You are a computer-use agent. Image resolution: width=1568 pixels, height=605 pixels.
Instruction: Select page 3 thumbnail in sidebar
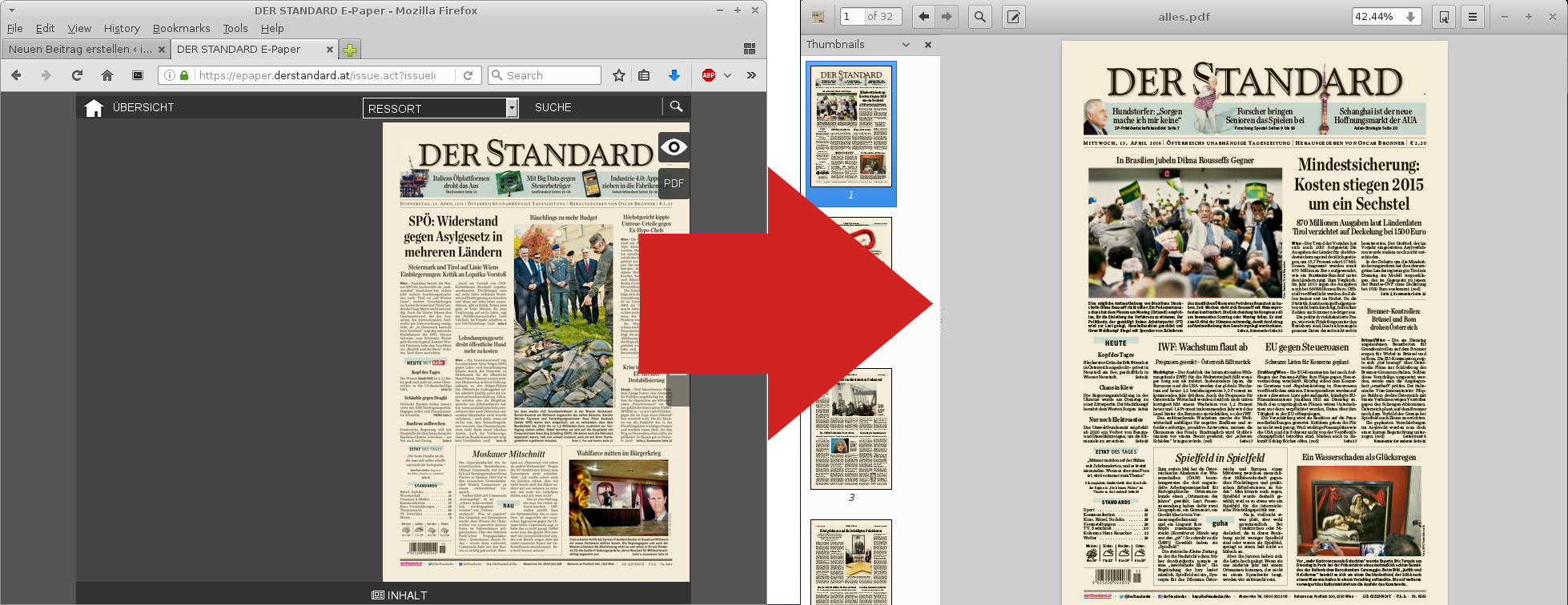tap(850, 429)
